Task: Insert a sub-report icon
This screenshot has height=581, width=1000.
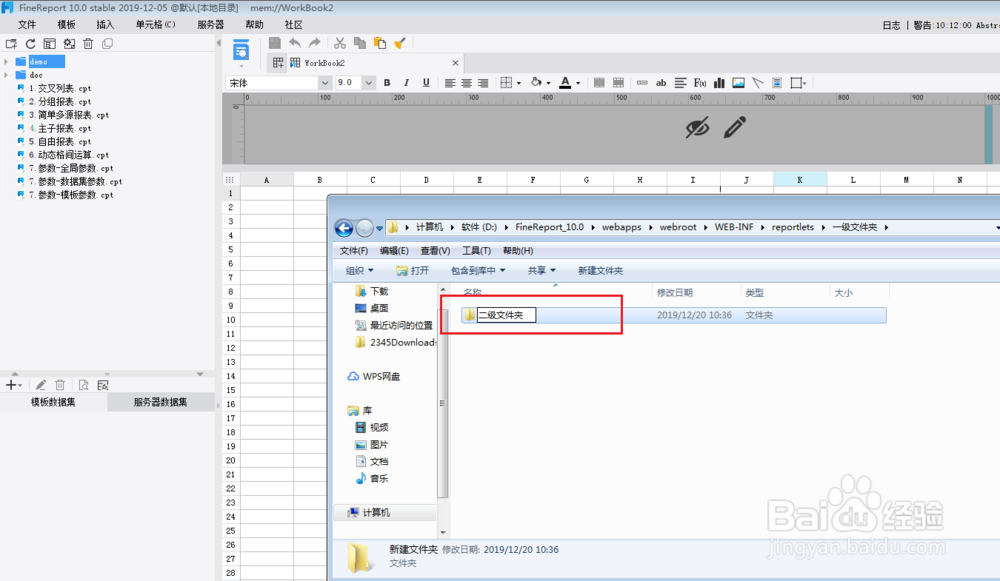Action: tap(777, 83)
